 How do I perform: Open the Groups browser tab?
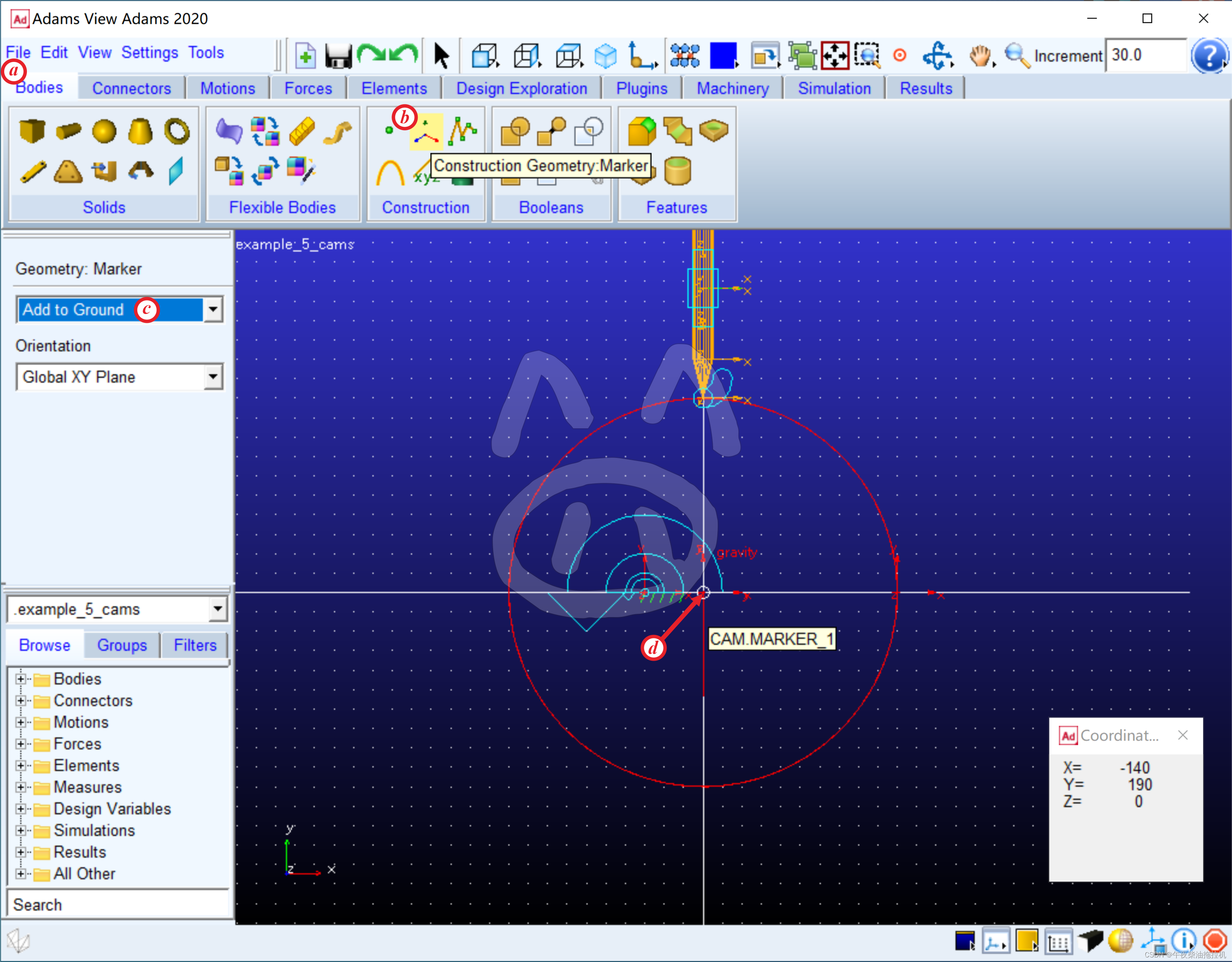[122, 645]
